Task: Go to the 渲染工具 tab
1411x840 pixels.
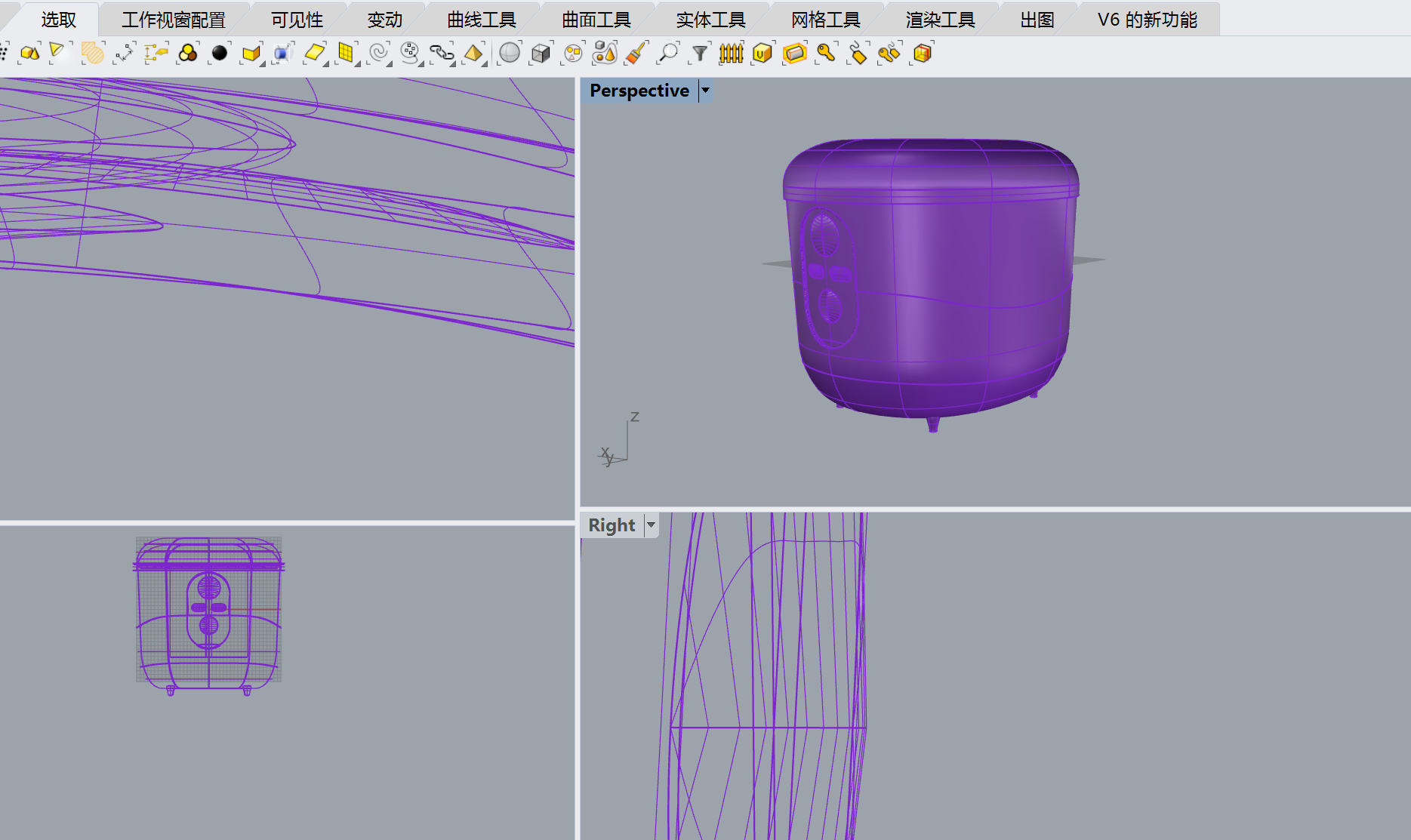Action: click(x=940, y=20)
